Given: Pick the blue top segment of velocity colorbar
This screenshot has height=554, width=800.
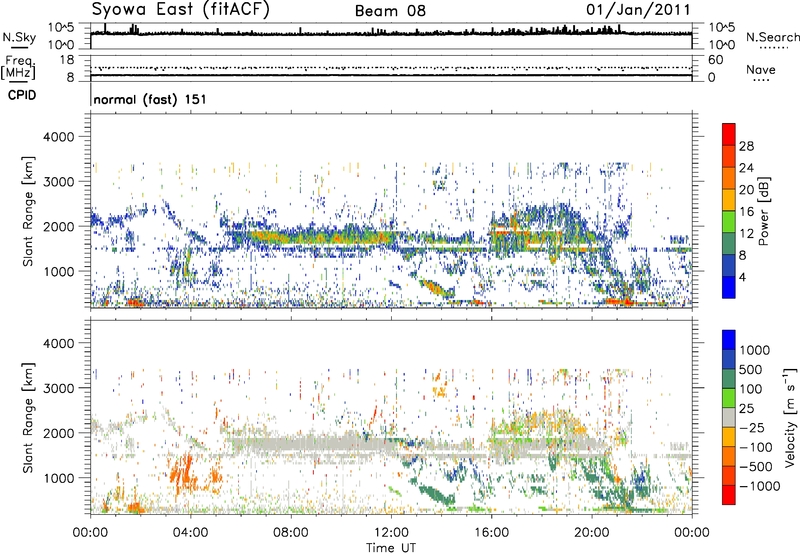Looking at the screenshot, I should [729, 340].
